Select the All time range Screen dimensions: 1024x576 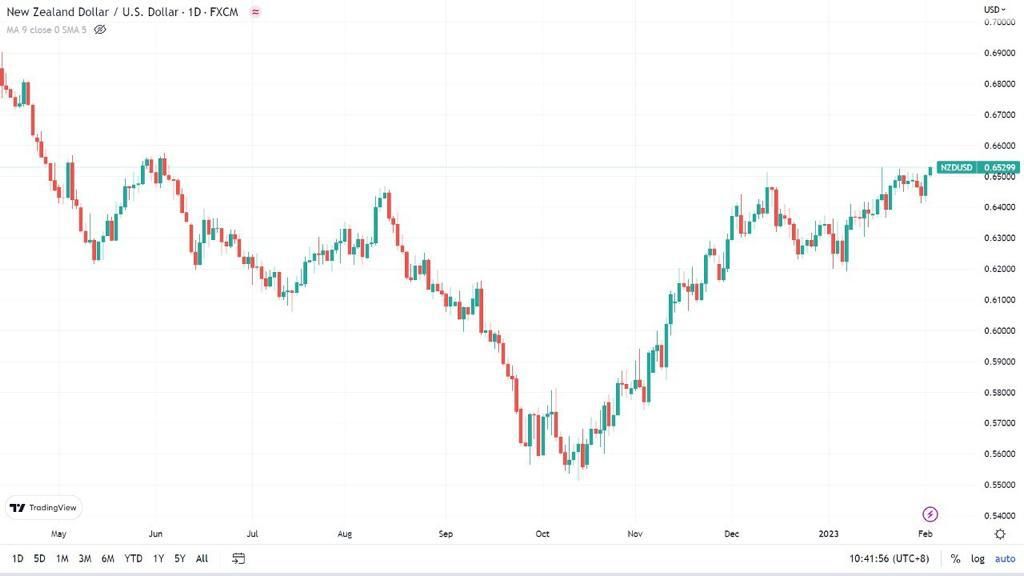click(202, 558)
